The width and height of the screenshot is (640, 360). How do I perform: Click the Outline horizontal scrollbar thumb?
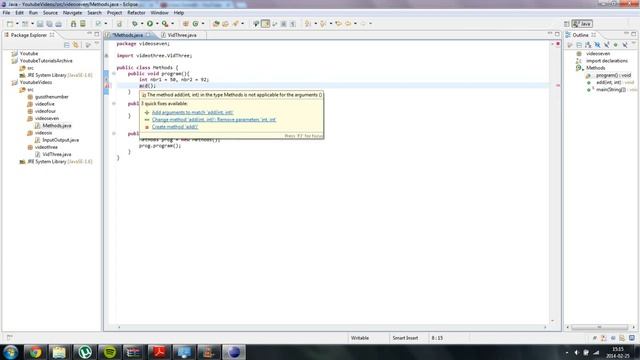pos(599,327)
